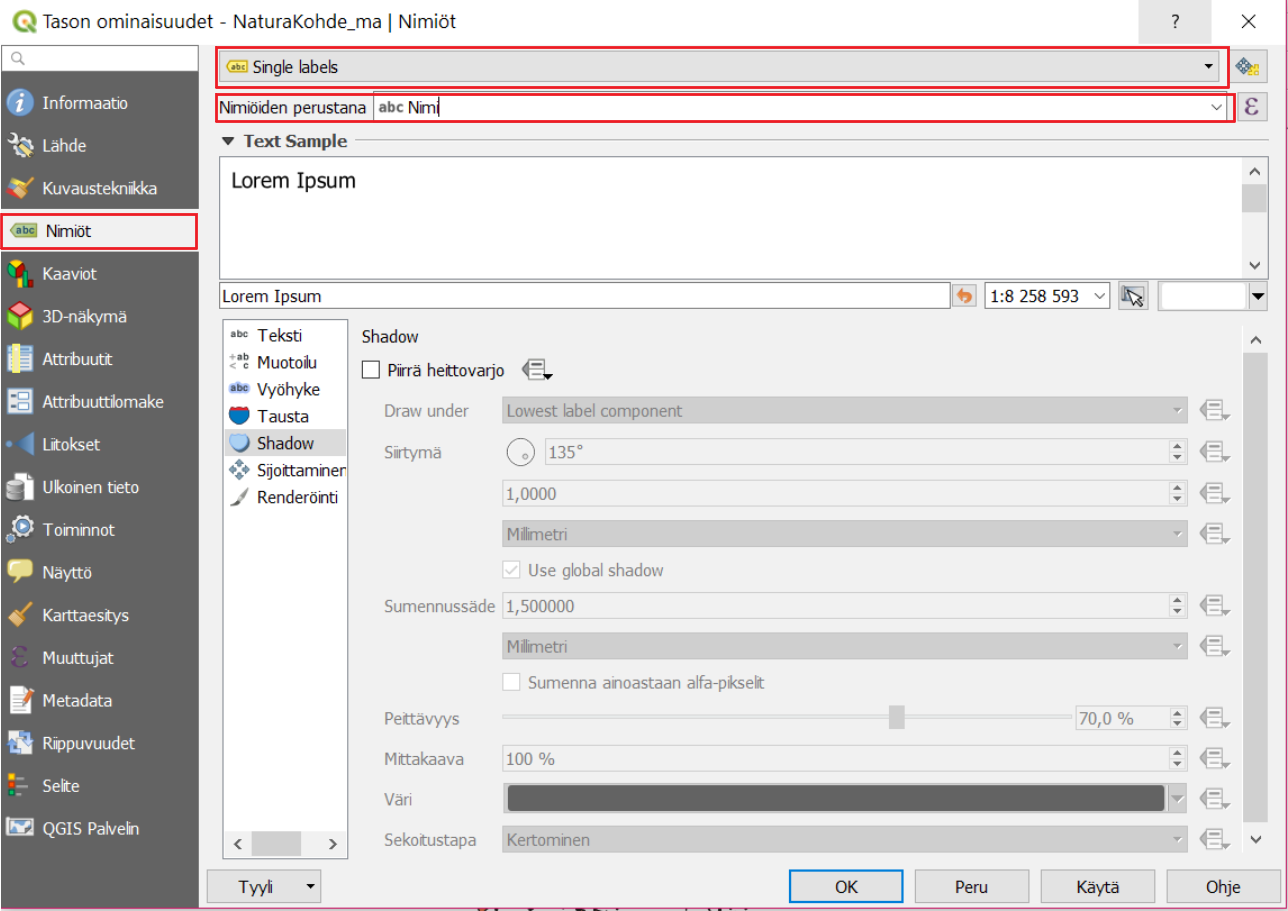Open the 3D-näkymä section
This screenshot has height=911, width=1288.
coord(84,316)
